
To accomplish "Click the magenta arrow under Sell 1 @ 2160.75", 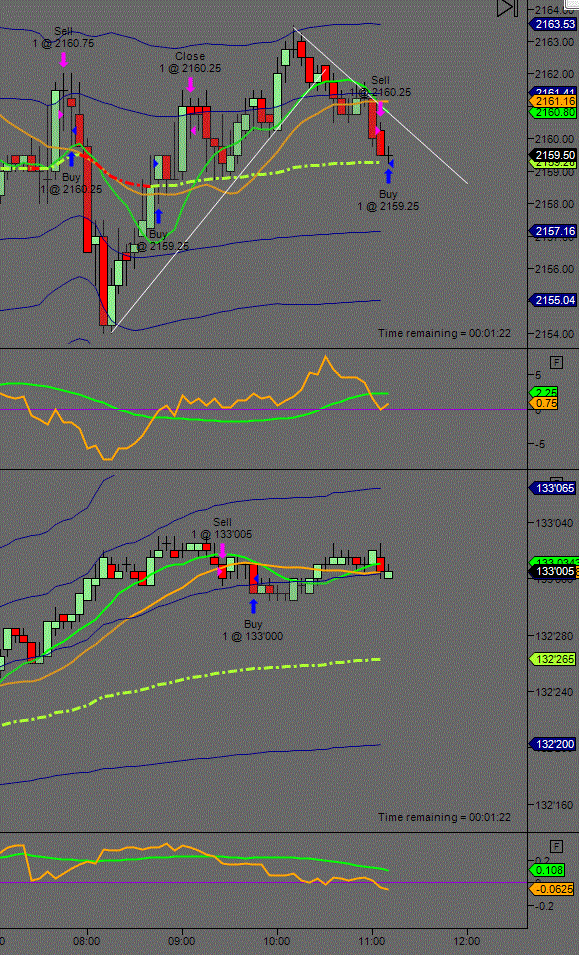I will point(63,59).
